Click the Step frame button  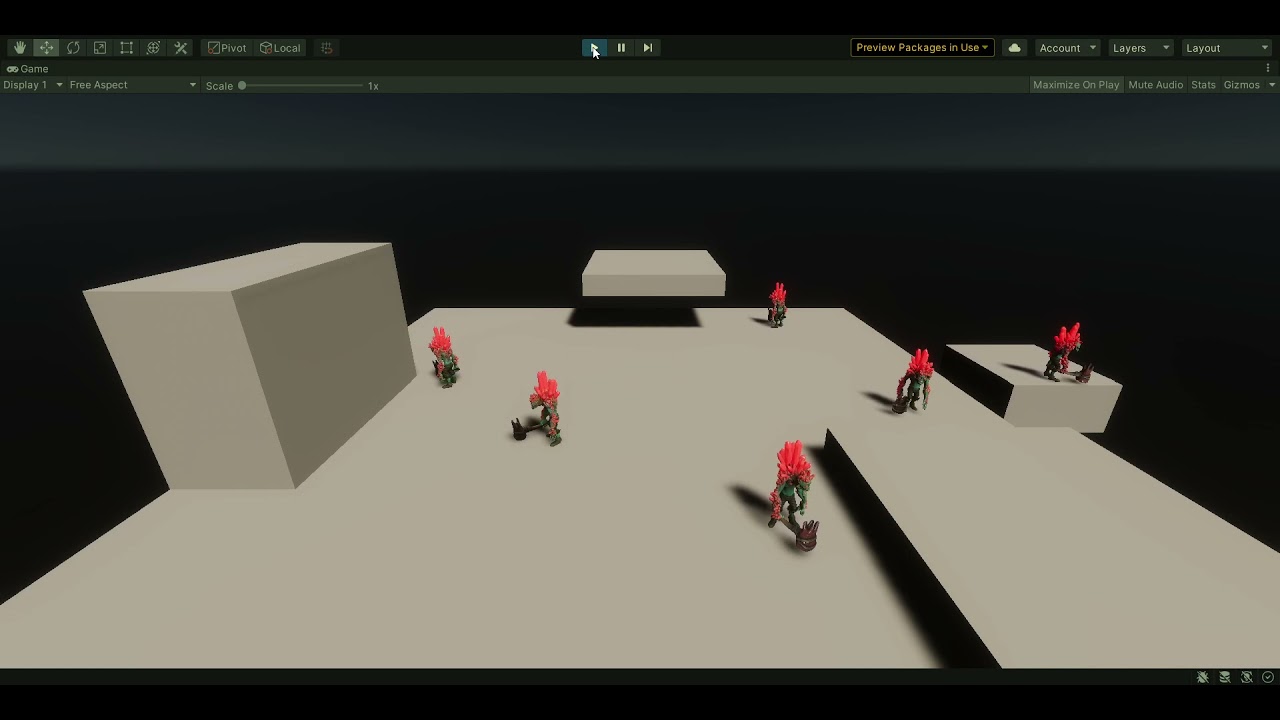pyautogui.click(x=648, y=48)
